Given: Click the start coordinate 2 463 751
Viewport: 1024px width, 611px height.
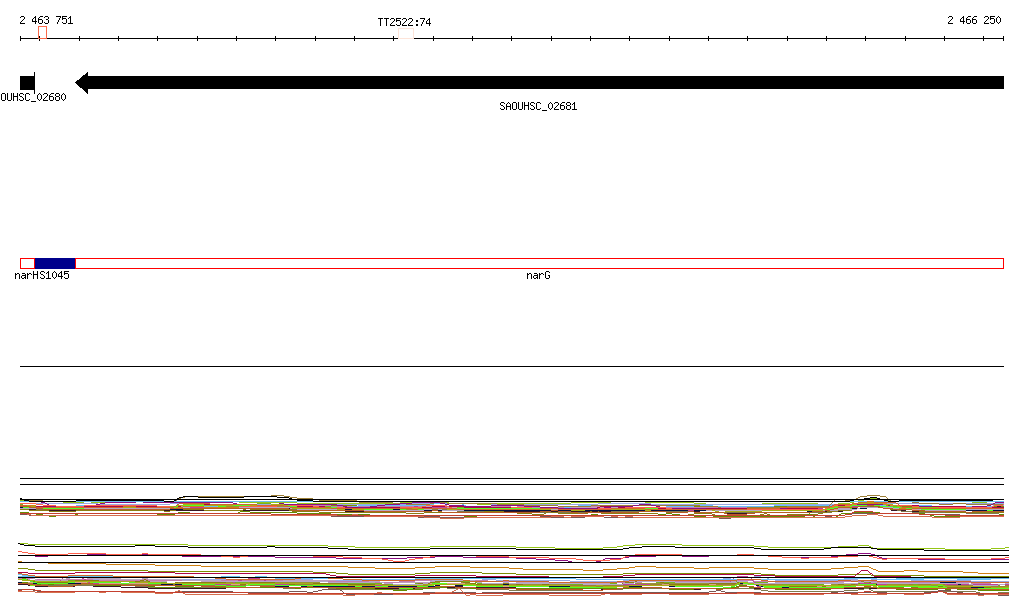Looking at the screenshot, I should click(x=46, y=20).
